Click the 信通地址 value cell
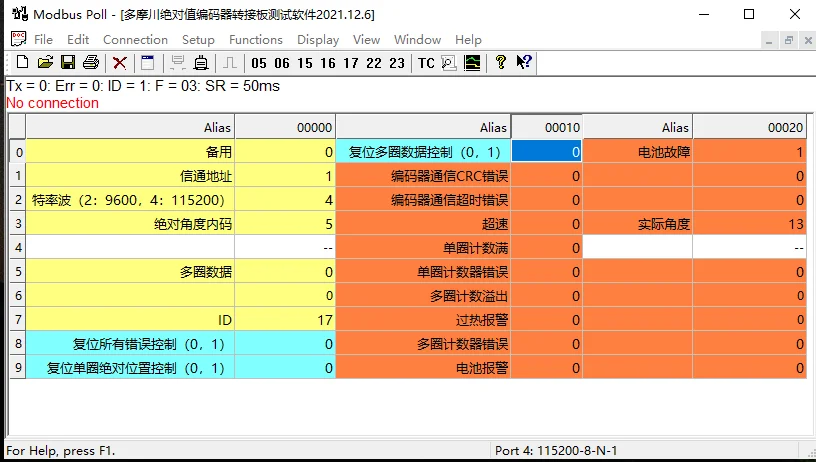Viewport: 816px width, 462px height. pyautogui.click(x=285, y=176)
